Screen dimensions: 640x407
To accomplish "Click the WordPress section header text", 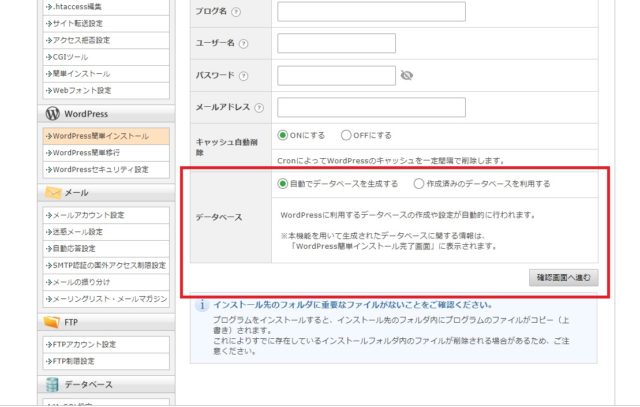I will 86,114.
